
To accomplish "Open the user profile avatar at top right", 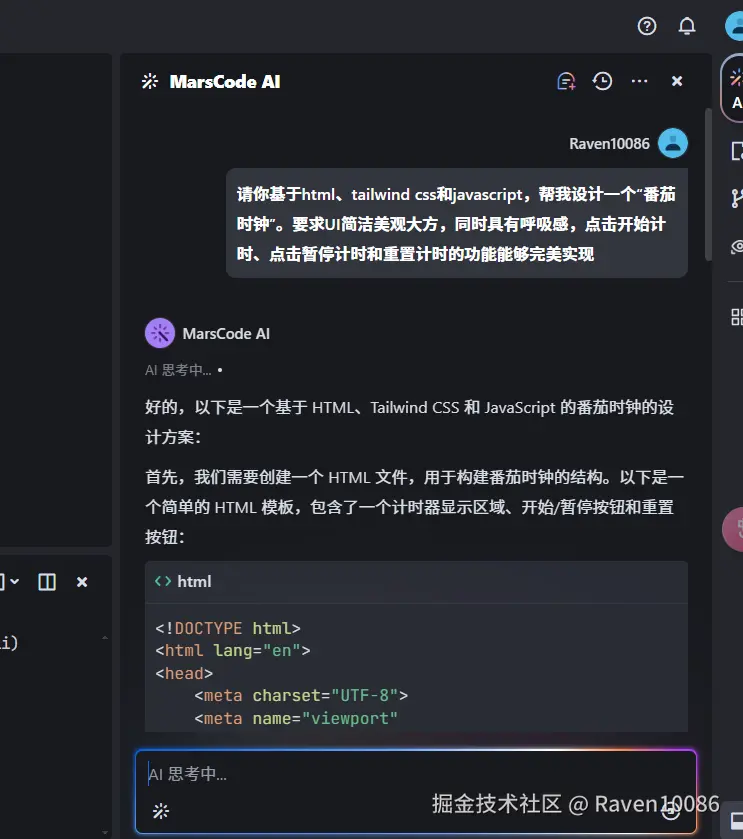I will pos(734,26).
